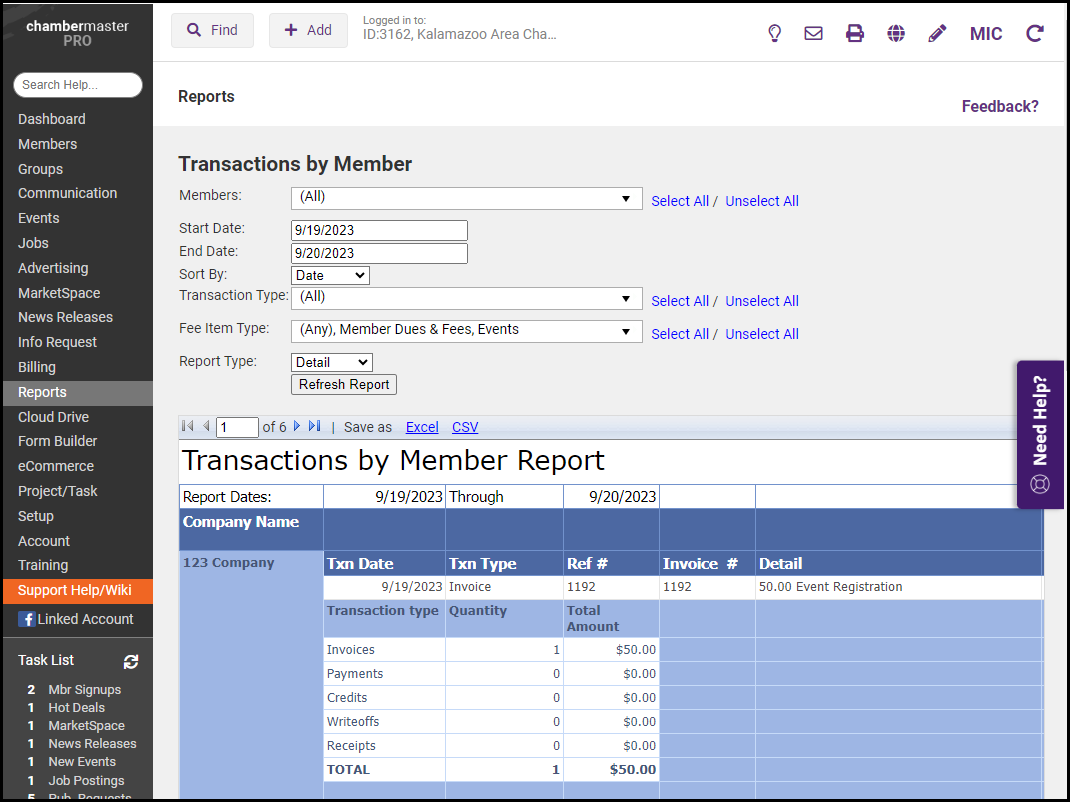The image size is (1070, 802).
Task: Expand the Members dropdown
Action: click(466, 198)
